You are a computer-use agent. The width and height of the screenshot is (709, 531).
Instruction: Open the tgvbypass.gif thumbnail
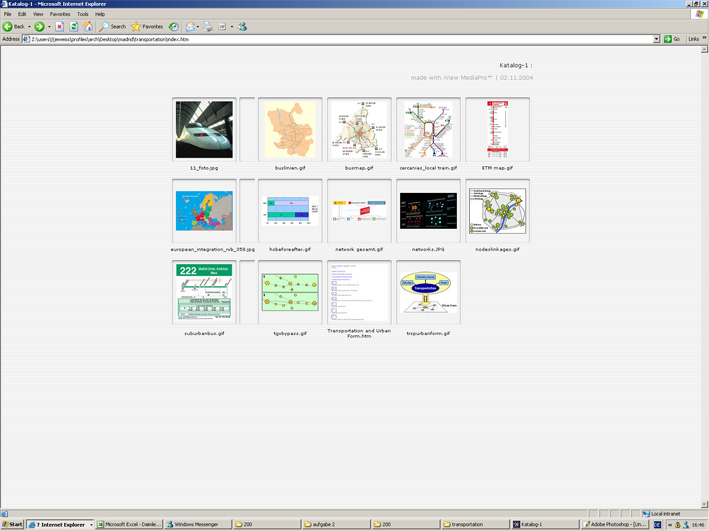point(290,292)
